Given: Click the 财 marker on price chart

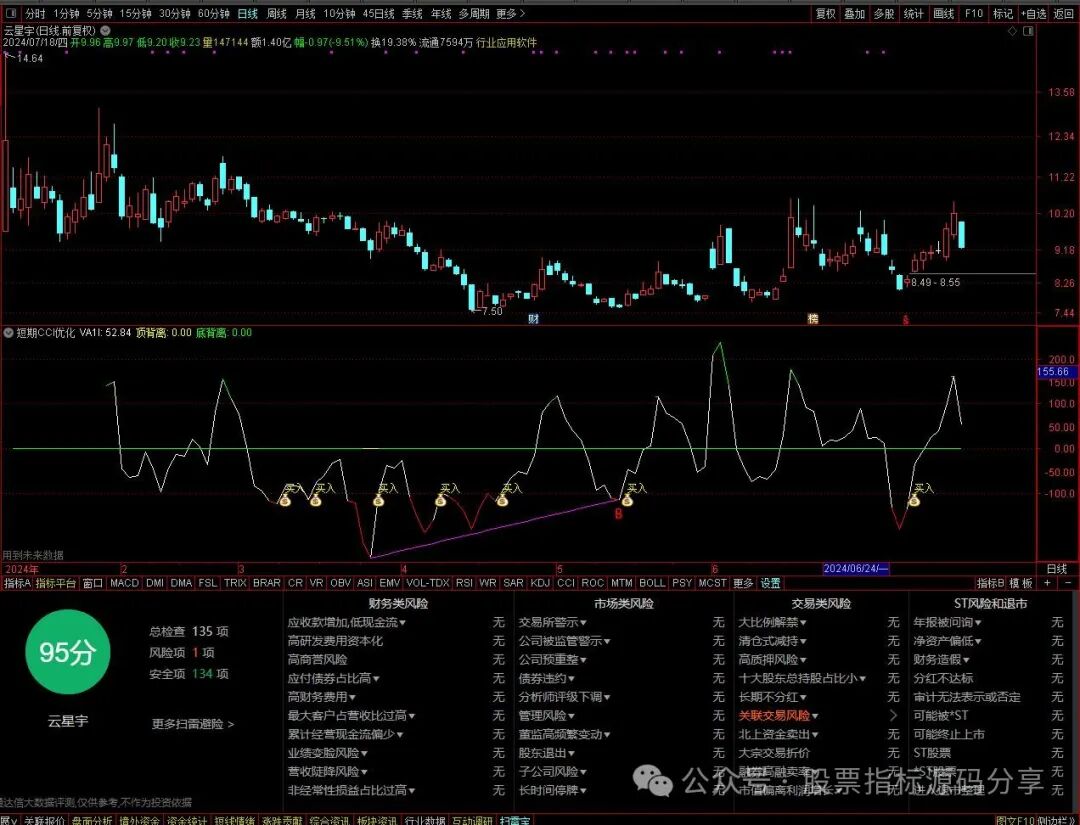Looking at the screenshot, I should coord(533,319).
